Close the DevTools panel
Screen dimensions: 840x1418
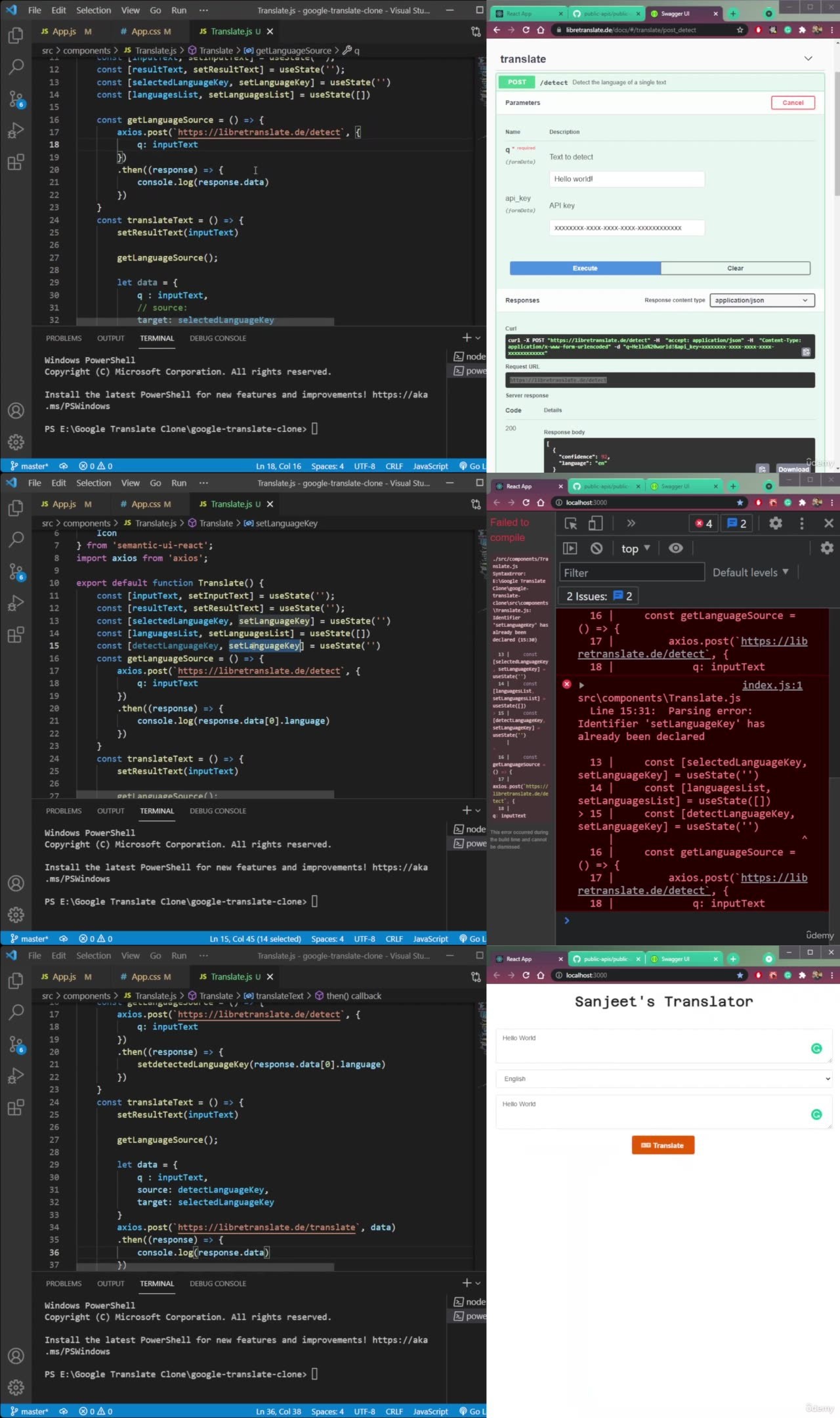click(828, 523)
